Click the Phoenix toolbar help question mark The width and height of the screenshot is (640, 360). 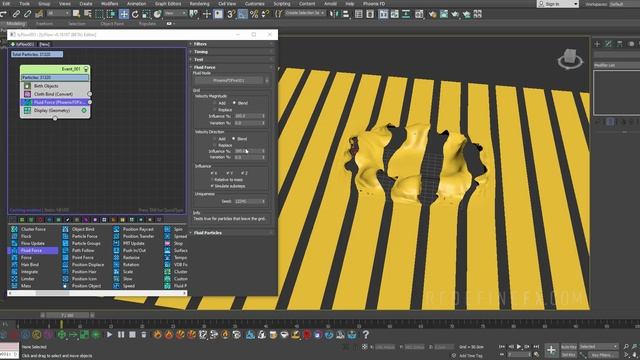(366, 335)
